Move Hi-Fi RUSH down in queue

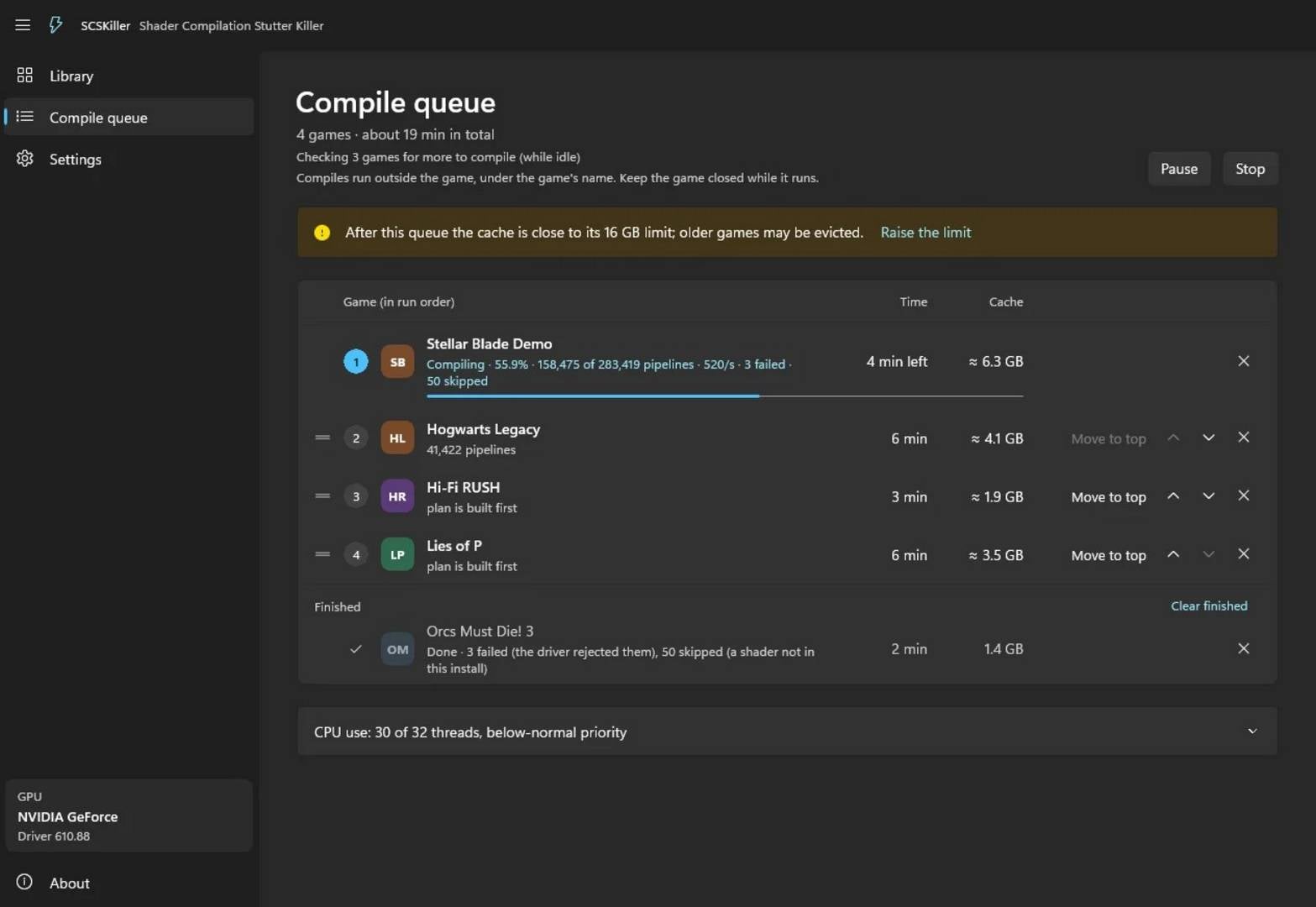pyautogui.click(x=1209, y=496)
